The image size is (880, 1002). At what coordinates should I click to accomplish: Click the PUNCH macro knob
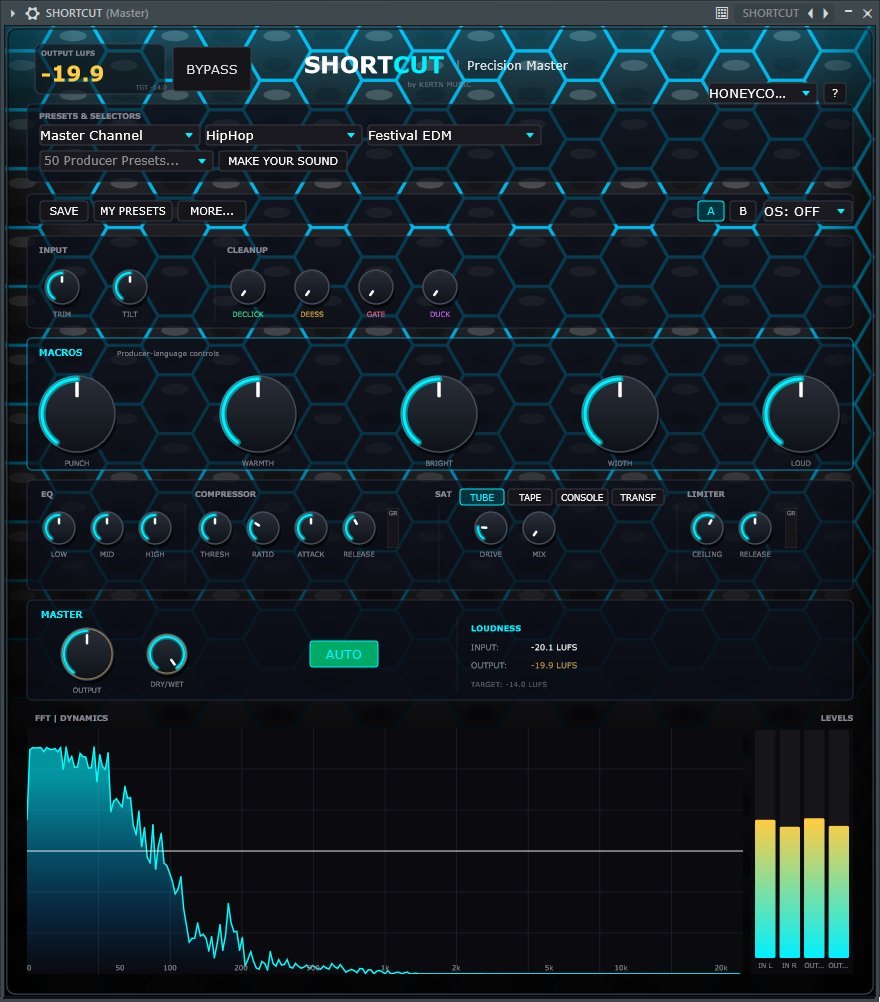(77, 413)
